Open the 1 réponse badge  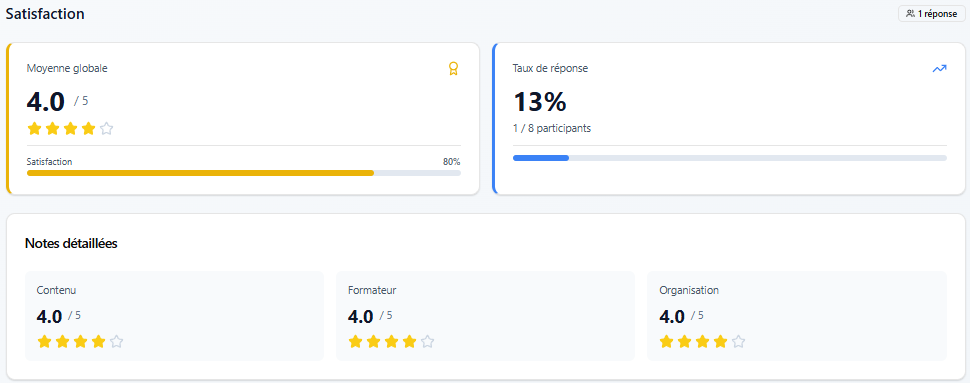coord(932,14)
